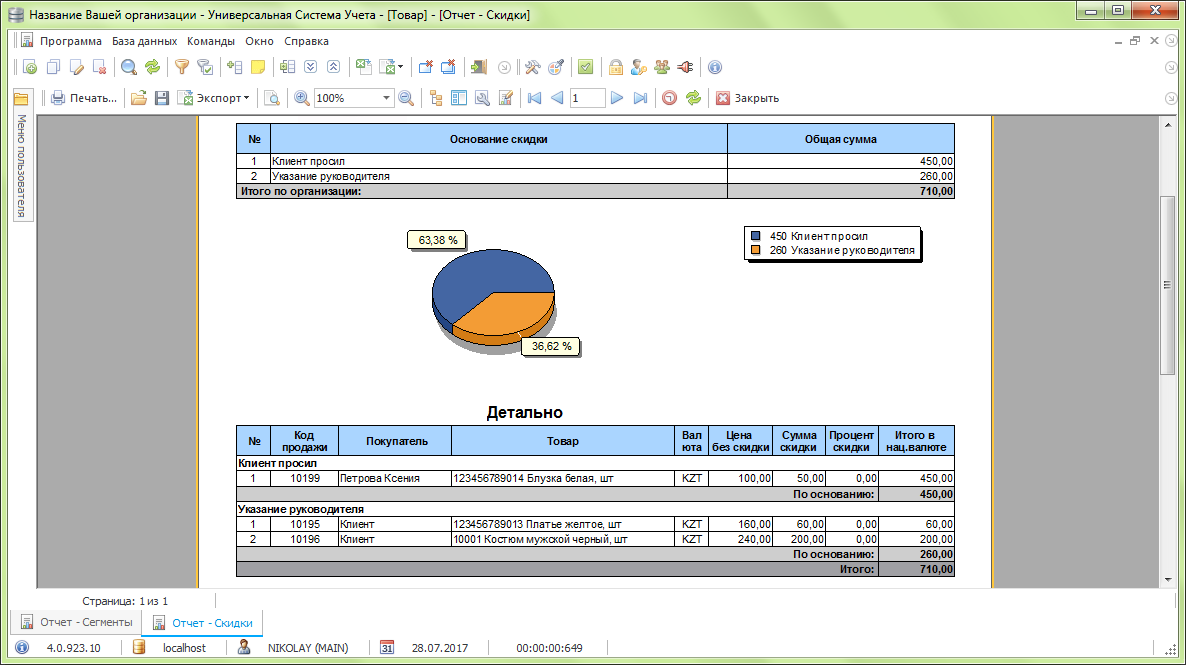Image resolution: width=1186 pixels, height=665 pixels.
Task: Click the page number input field
Action: (x=588, y=98)
